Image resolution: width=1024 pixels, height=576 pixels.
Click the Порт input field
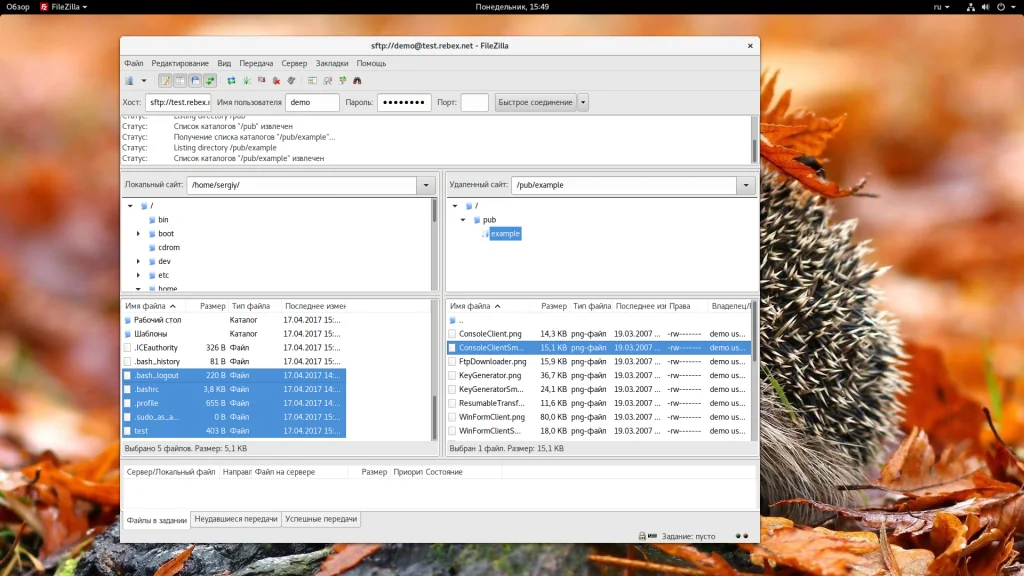(x=475, y=102)
